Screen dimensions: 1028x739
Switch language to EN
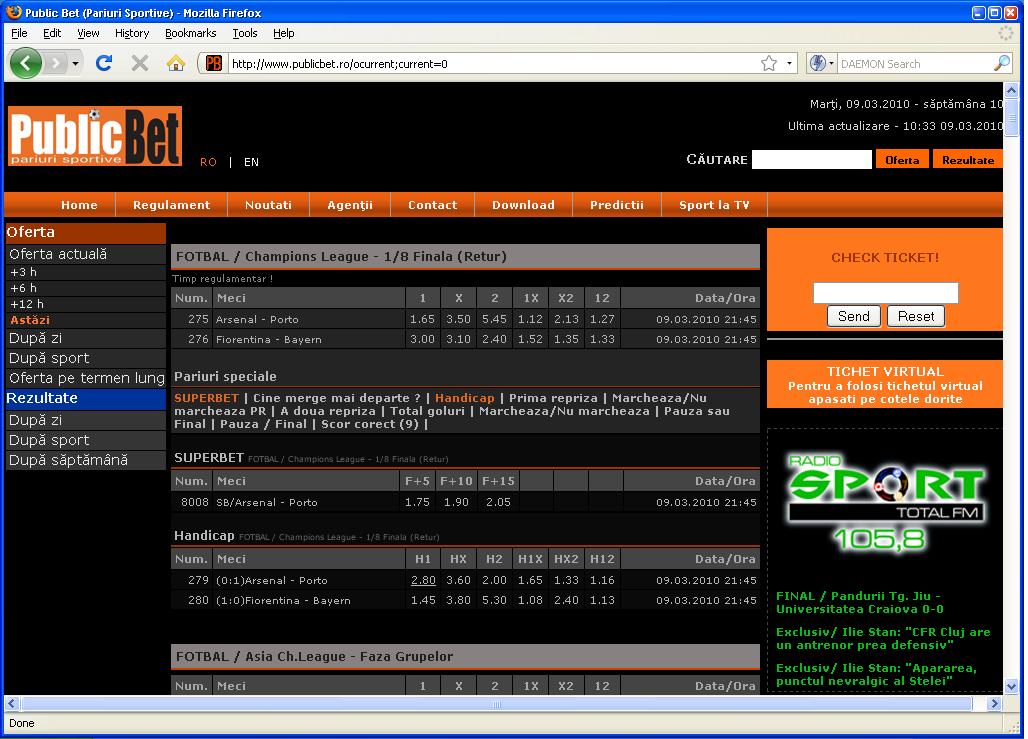(x=251, y=162)
